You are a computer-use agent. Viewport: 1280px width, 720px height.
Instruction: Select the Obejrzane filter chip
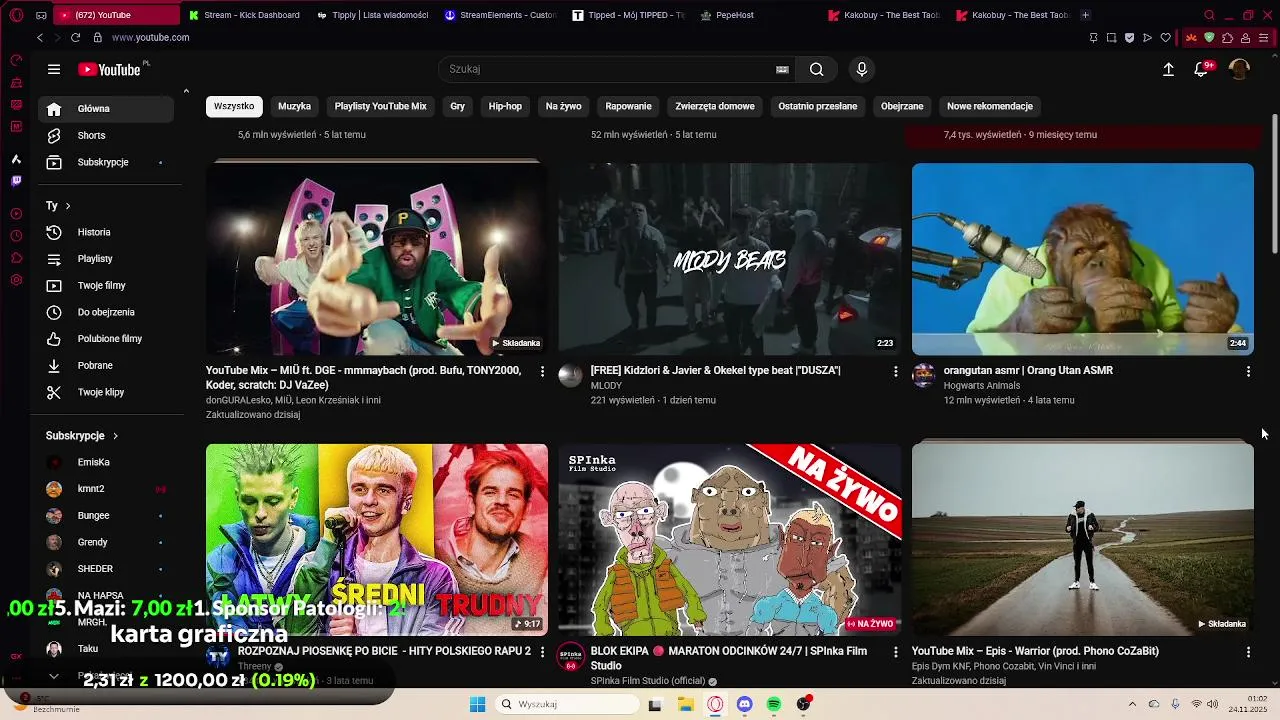[902, 106]
